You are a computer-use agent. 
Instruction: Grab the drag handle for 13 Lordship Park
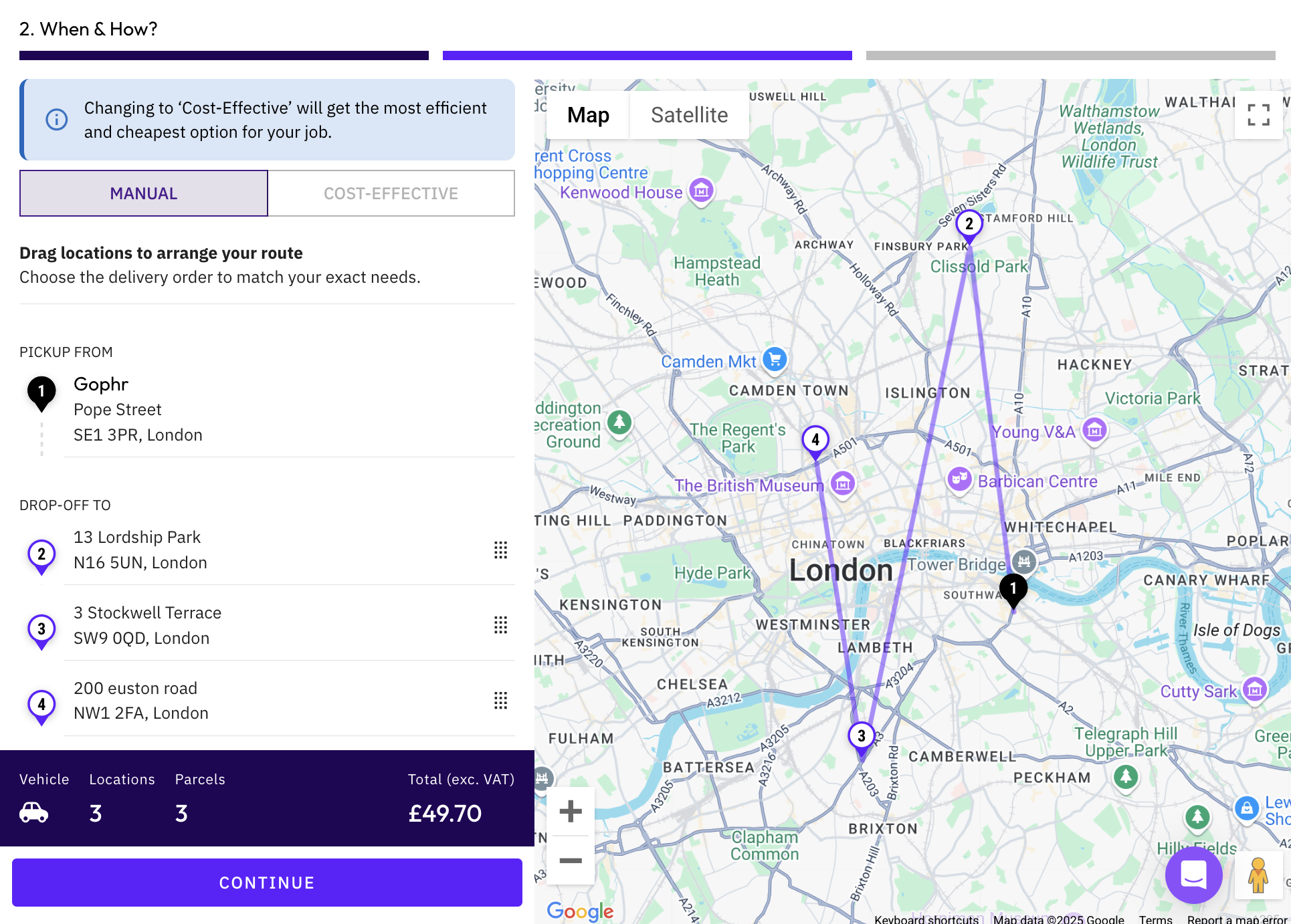[x=500, y=550]
